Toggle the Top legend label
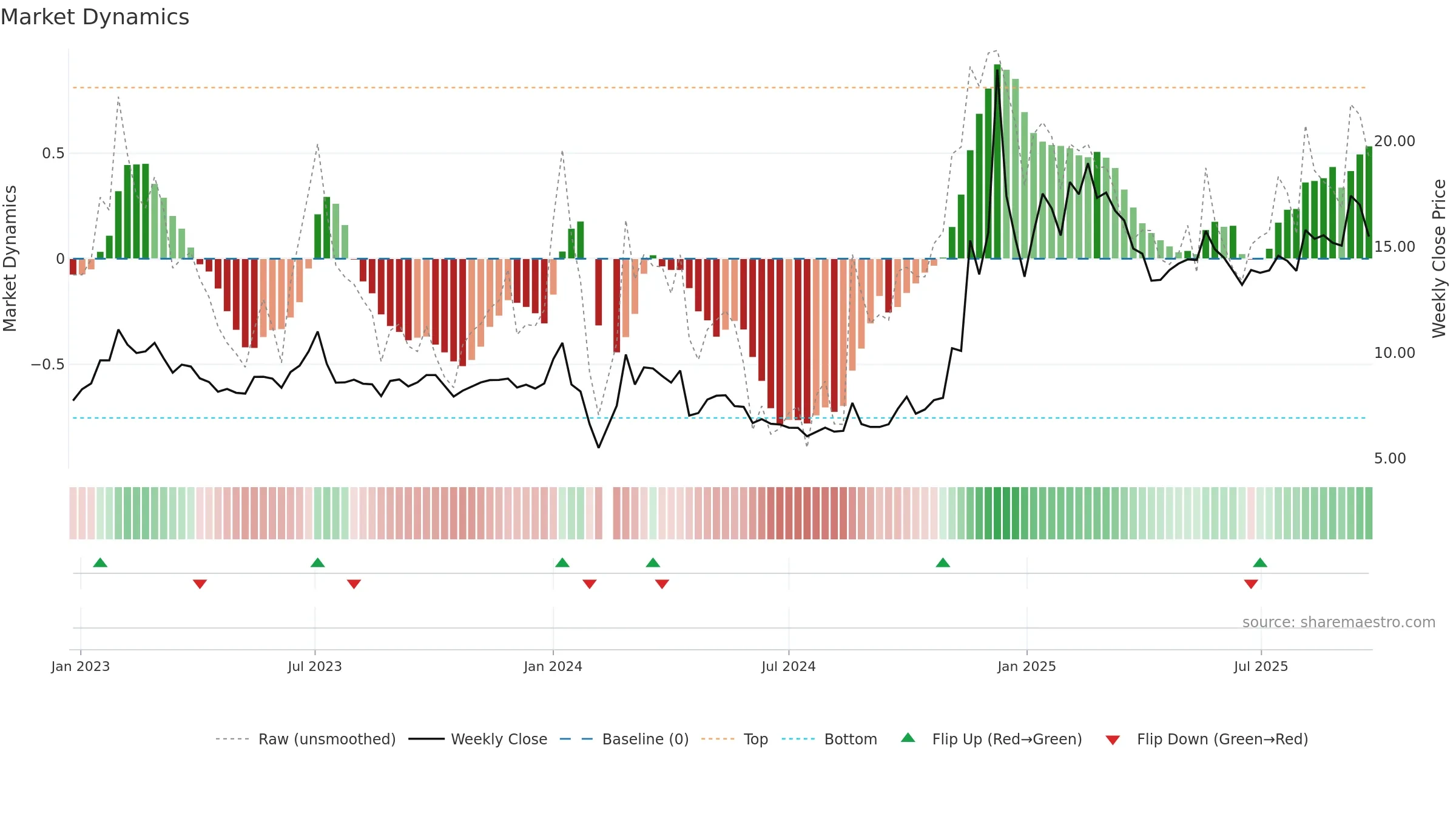This screenshot has height=819, width=1456. [756, 740]
